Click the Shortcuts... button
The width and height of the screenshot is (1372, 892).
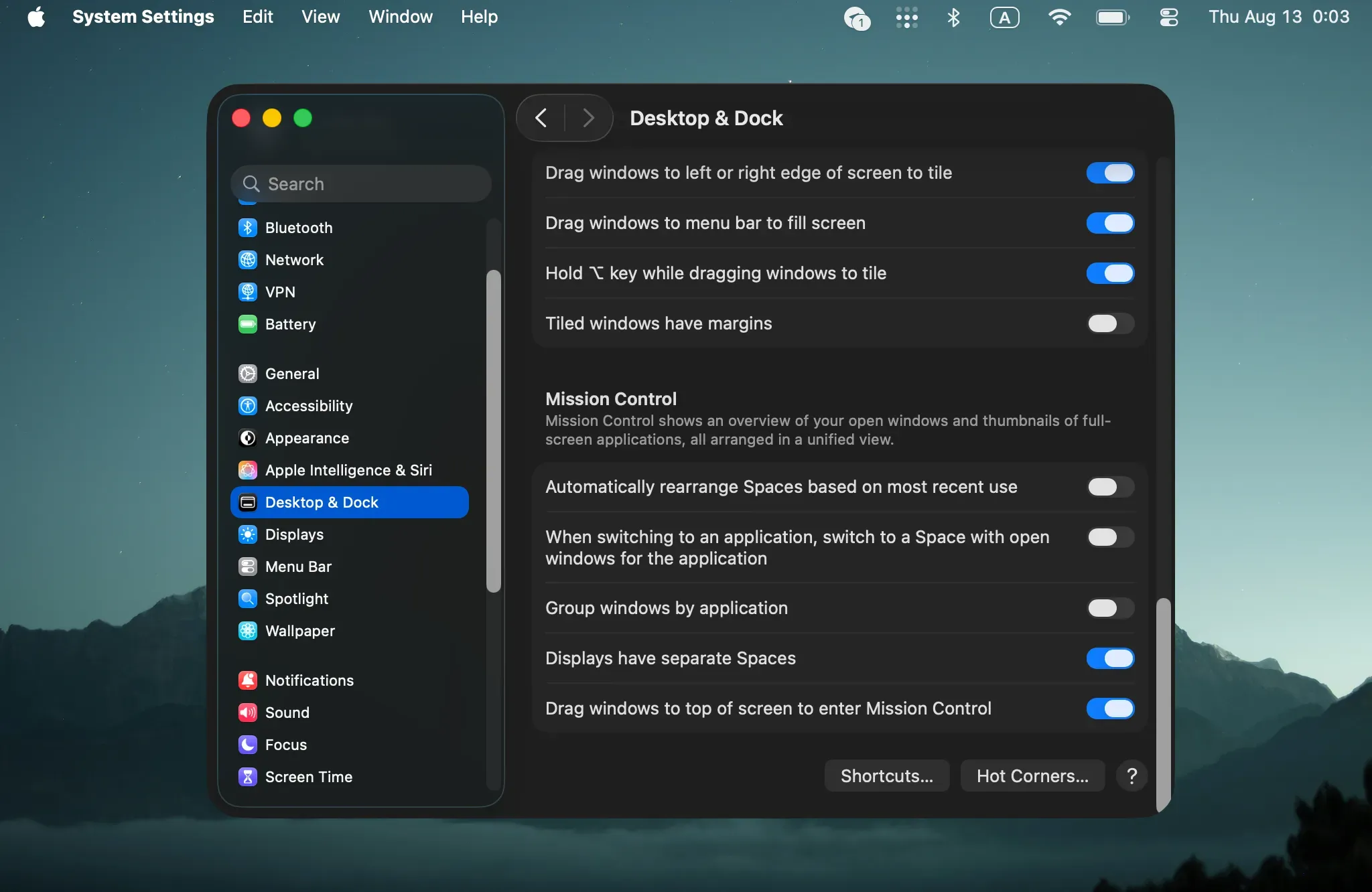(x=887, y=775)
